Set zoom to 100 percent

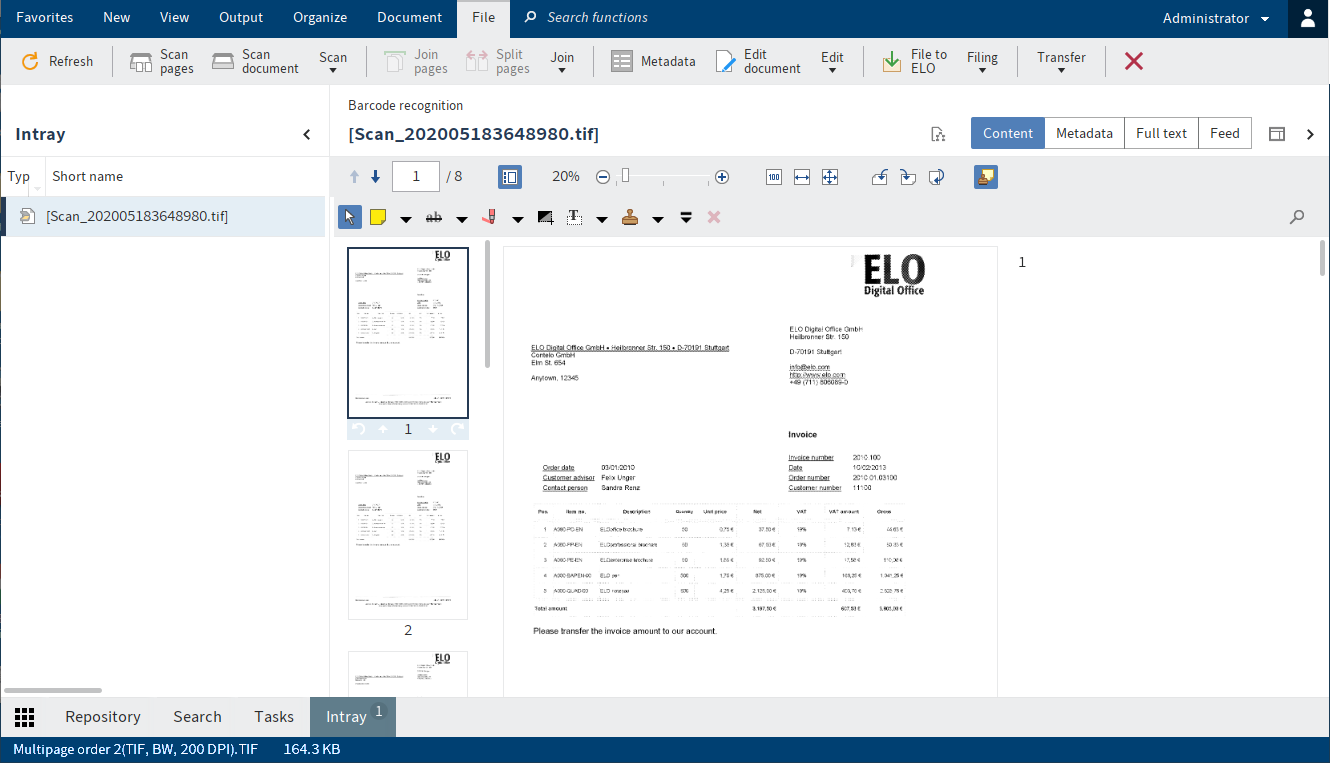(773, 176)
